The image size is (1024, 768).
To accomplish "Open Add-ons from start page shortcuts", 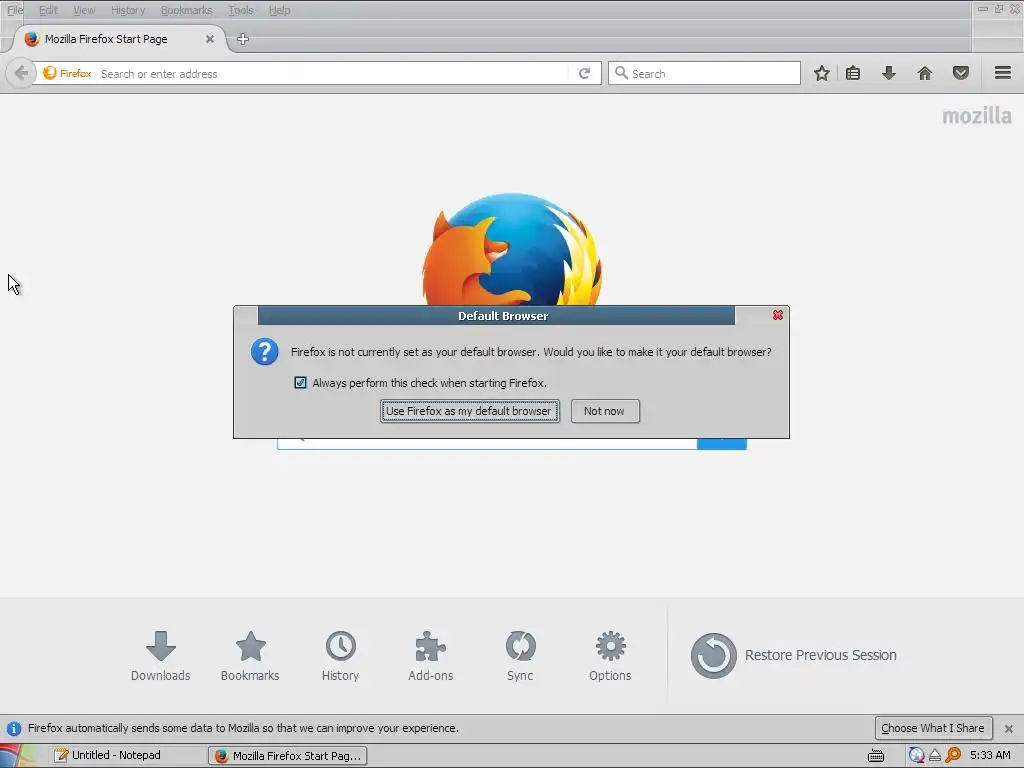I will click(x=430, y=656).
